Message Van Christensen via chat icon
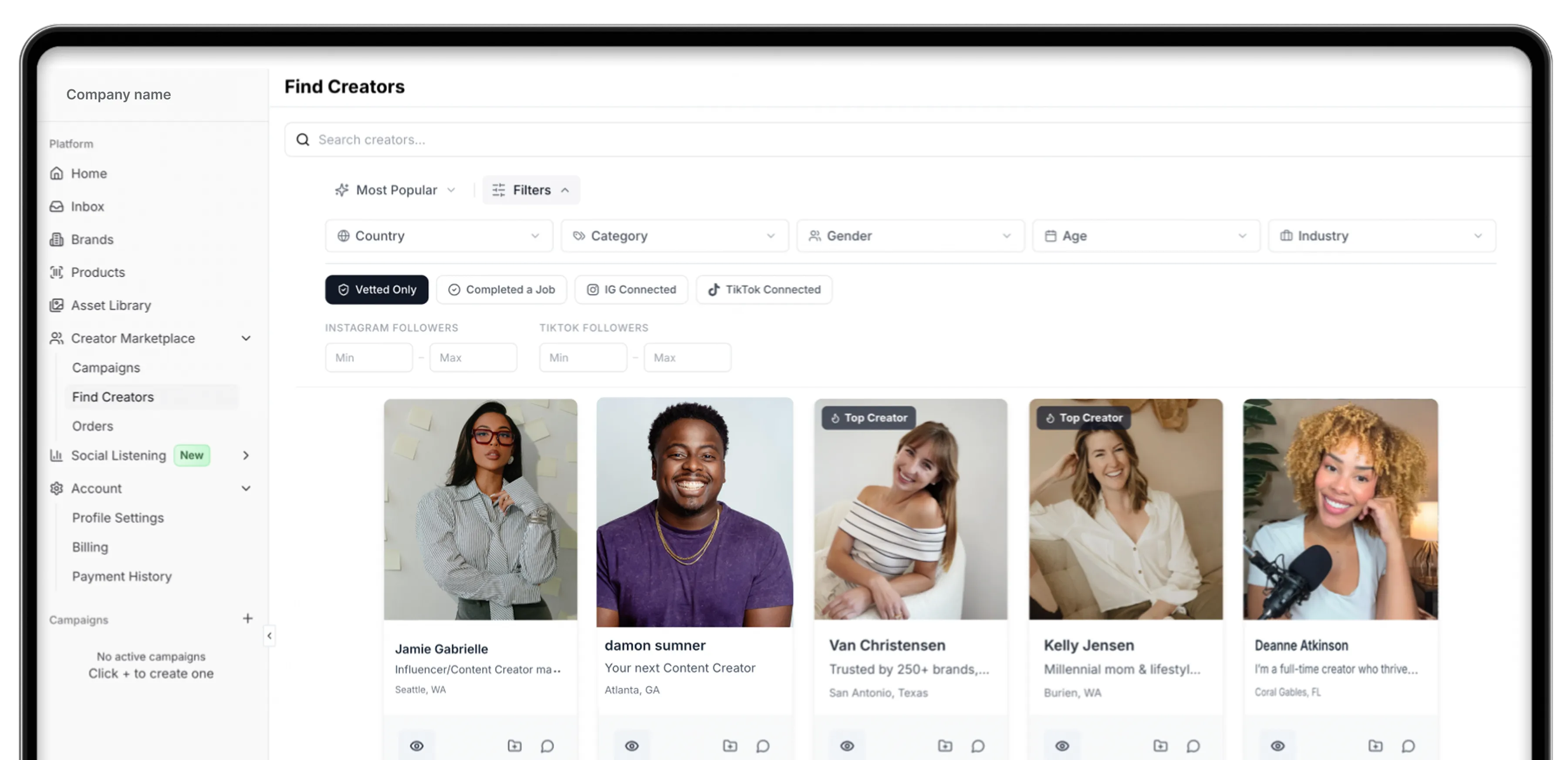Screen dimensions: 1568x760 pyautogui.click(x=977, y=746)
